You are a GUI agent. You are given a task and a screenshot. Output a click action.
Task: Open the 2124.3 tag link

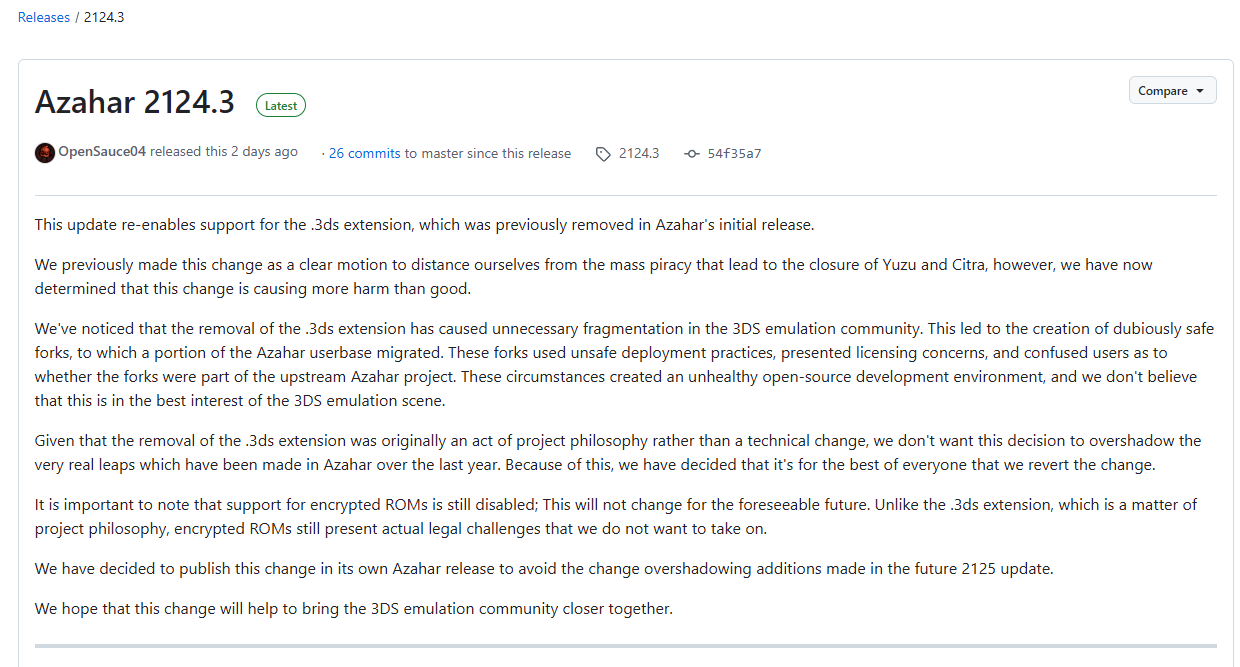[x=639, y=153]
